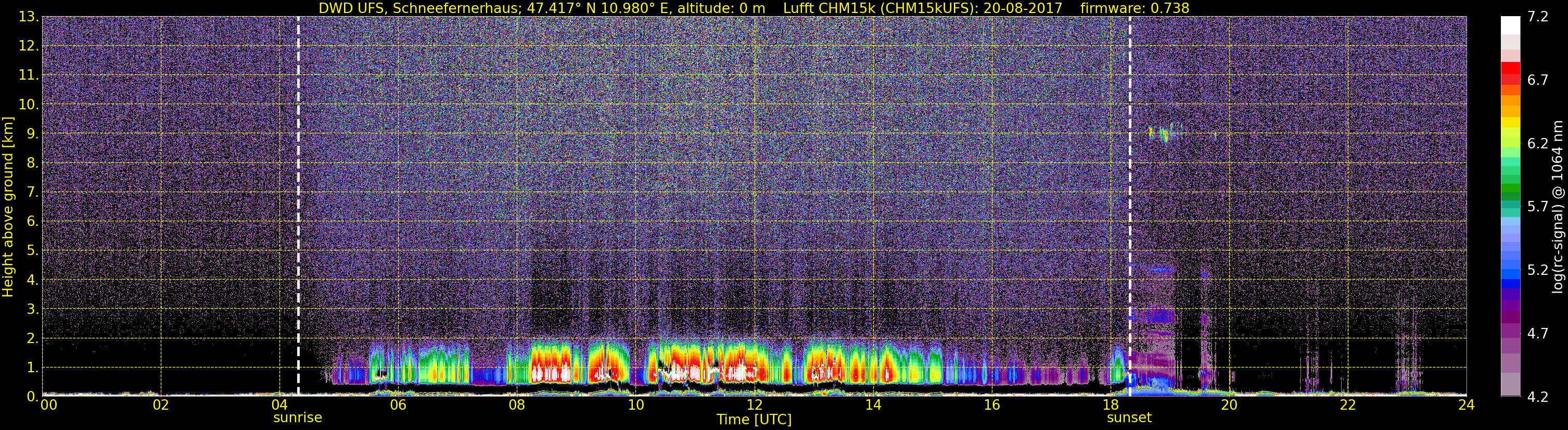Click the dashed white sunrise marker line
This screenshot has width=1568, height=430.
point(298,207)
